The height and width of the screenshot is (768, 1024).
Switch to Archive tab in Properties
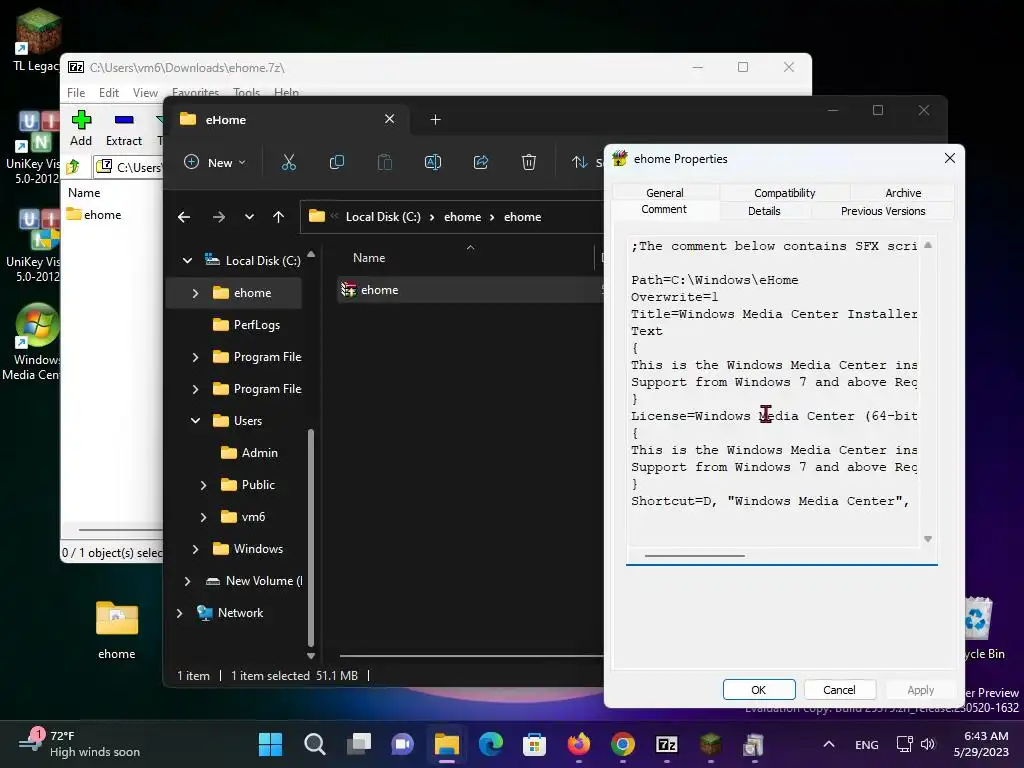click(903, 193)
